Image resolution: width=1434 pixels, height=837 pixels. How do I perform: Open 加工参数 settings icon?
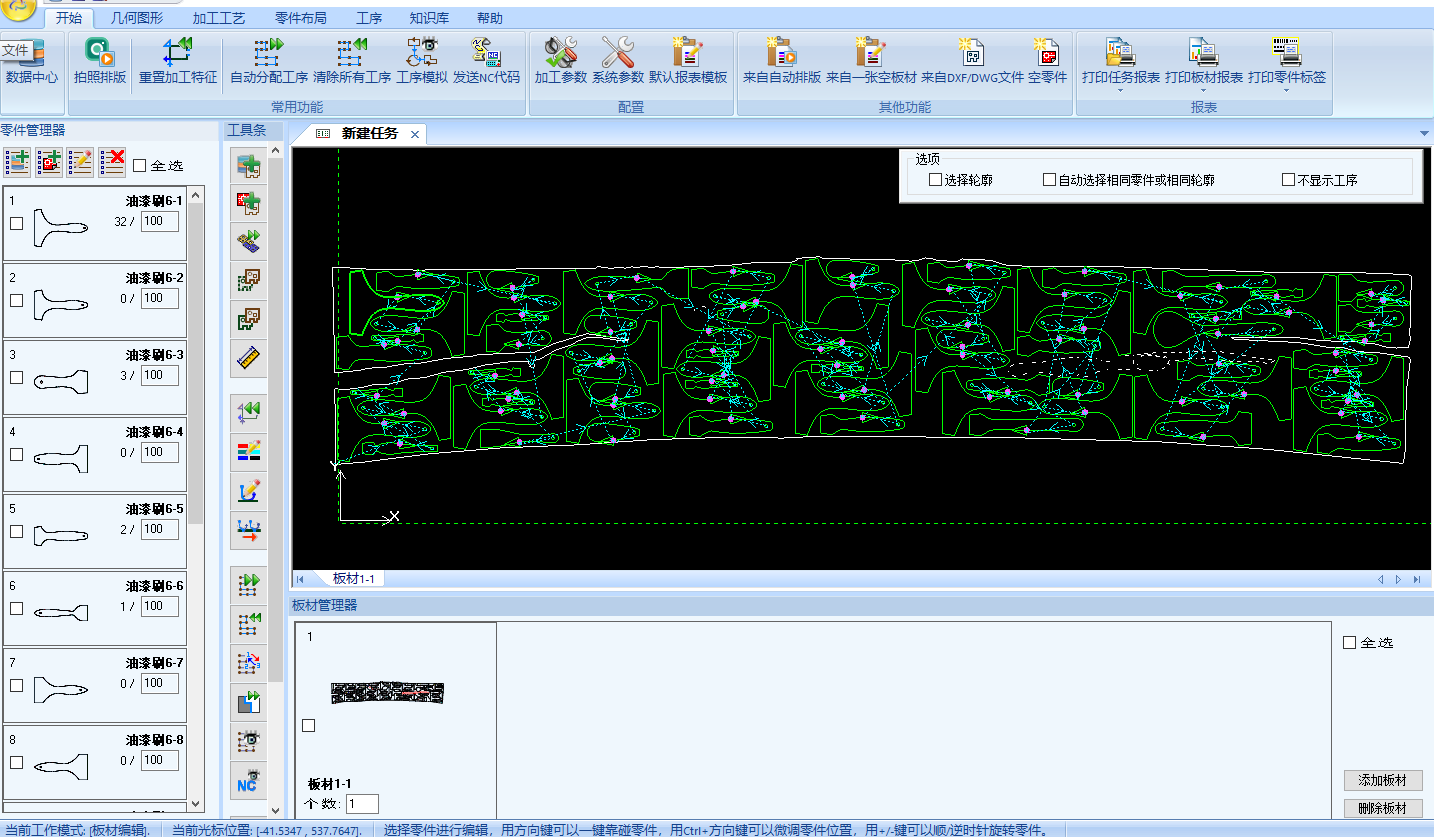tap(560, 53)
